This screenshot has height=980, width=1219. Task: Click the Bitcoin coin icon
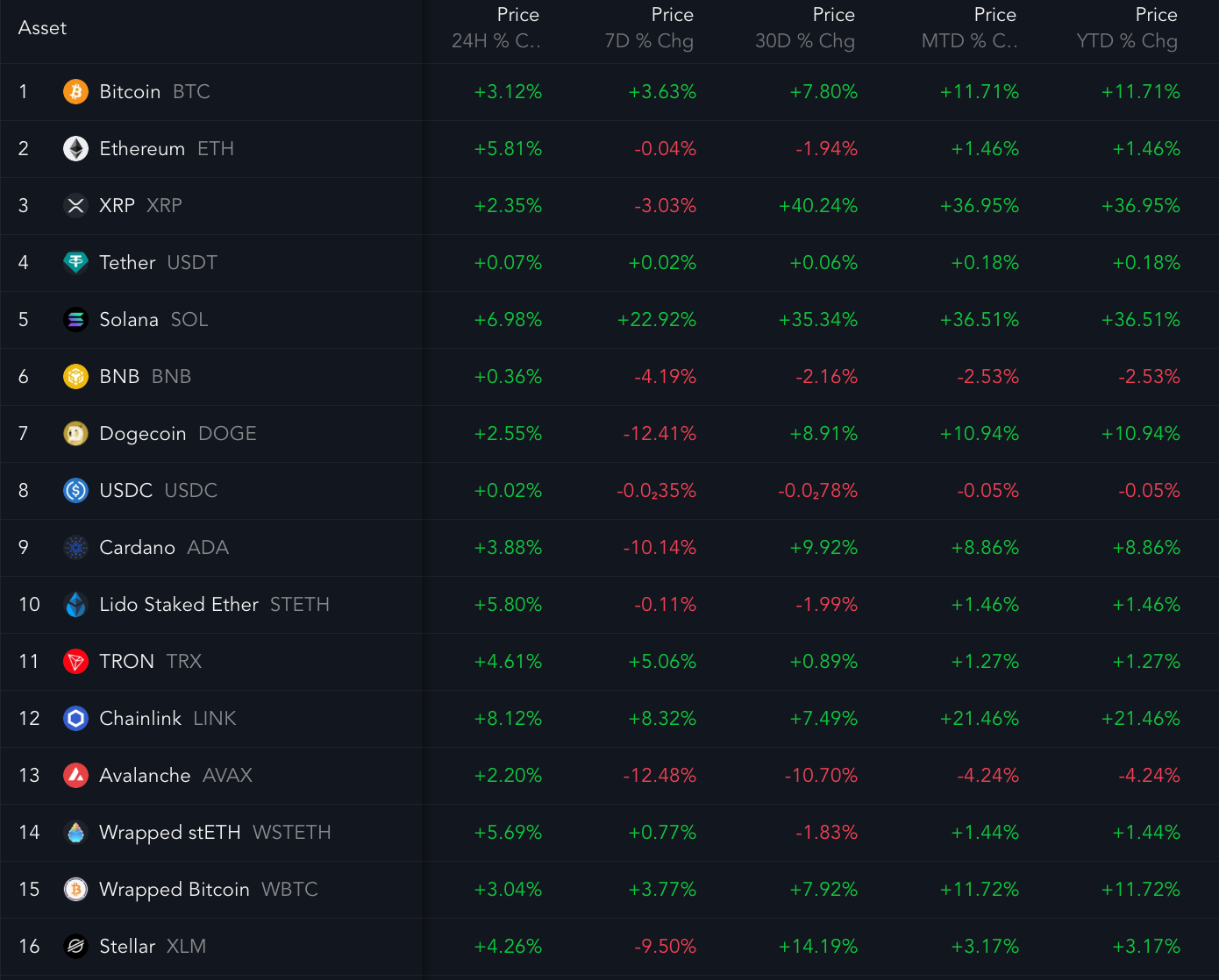[76, 92]
